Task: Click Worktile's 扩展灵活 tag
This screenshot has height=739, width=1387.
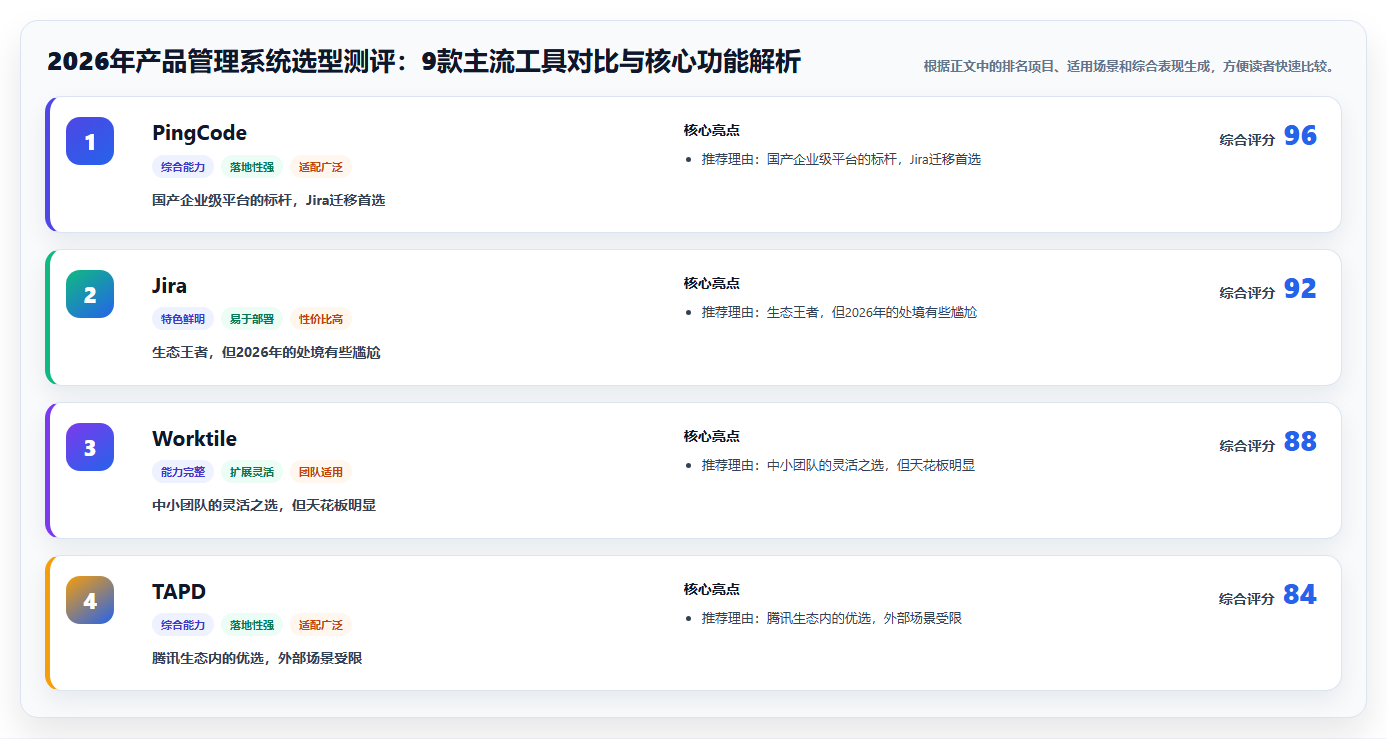Action: tap(252, 472)
